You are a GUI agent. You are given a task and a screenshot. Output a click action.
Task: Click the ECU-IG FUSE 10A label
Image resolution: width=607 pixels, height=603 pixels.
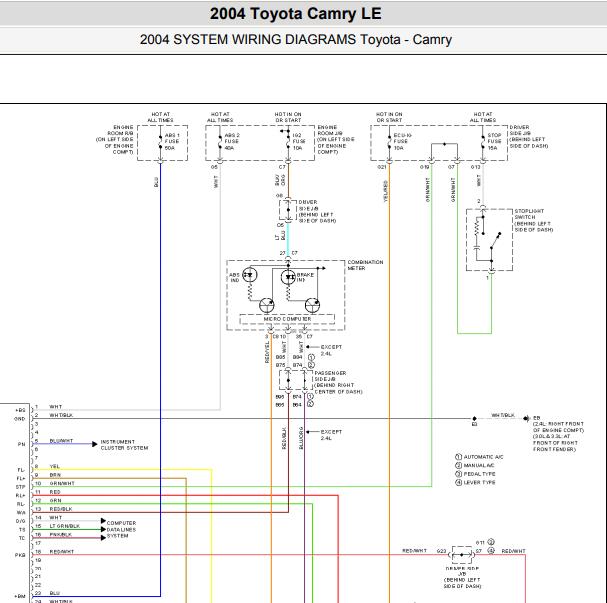tap(403, 142)
